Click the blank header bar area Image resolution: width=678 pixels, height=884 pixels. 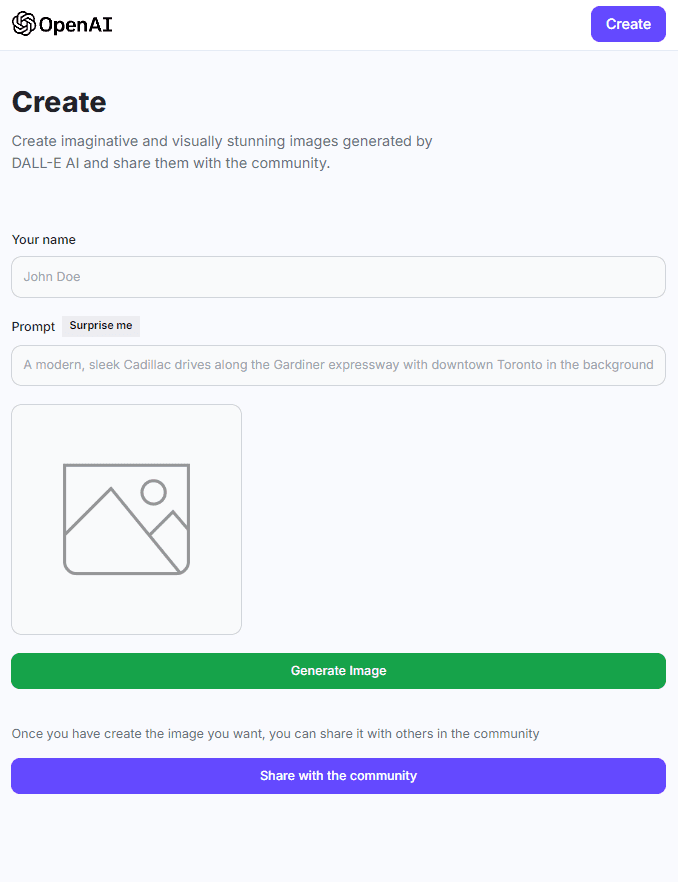349,25
